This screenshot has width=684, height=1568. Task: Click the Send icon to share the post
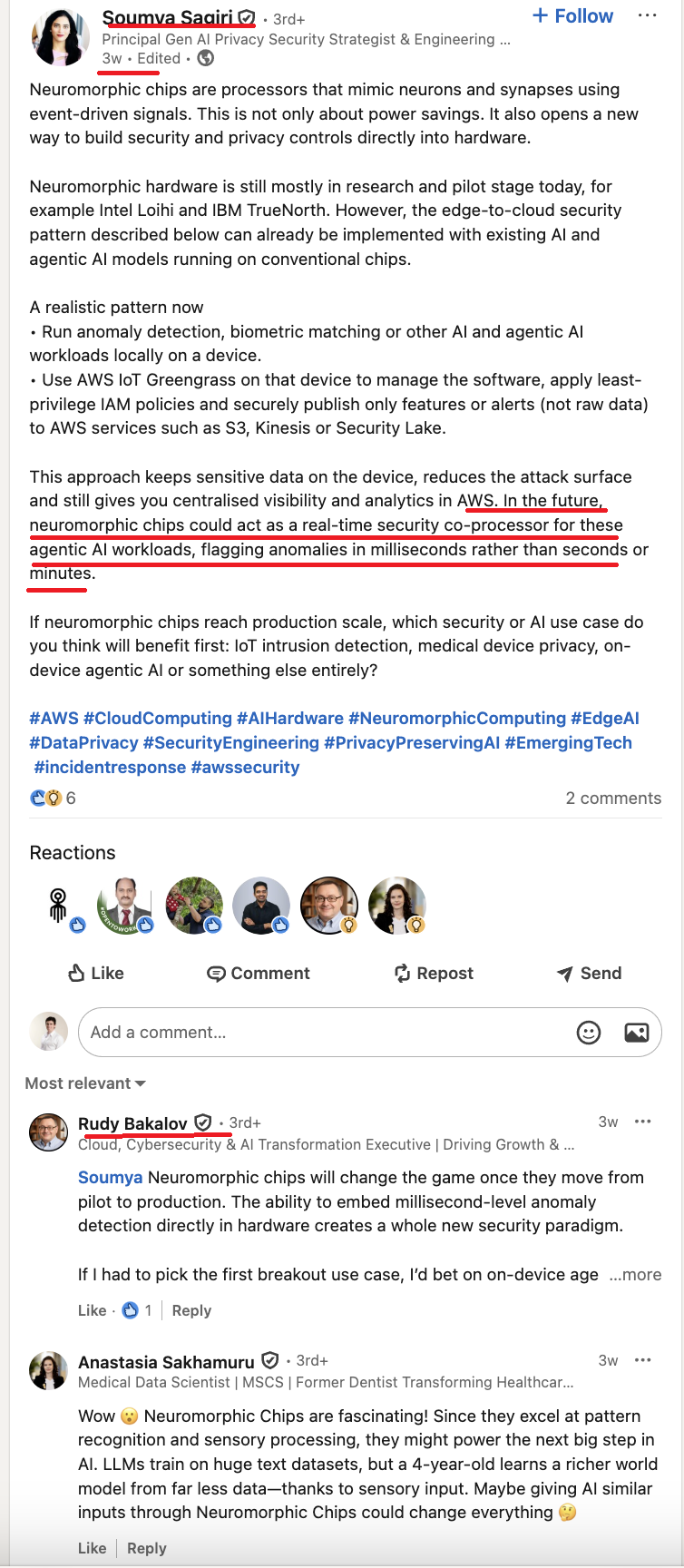point(563,973)
